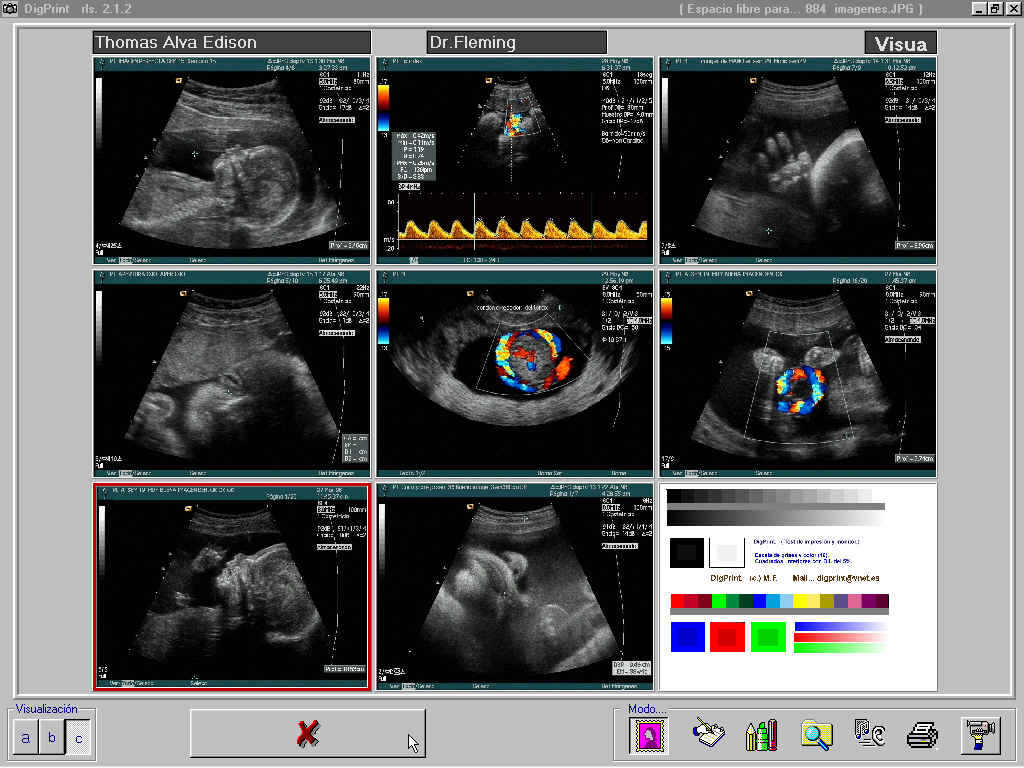The height and width of the screenshot is (768, 1024).
Task: Click the patient name field Thomas Alva Edison
Action: click(x=232, y=42)
